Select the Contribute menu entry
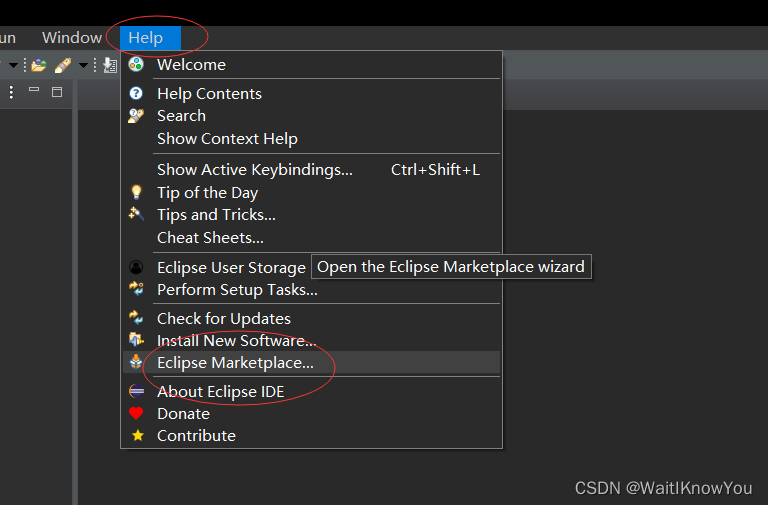 (312, 435)
